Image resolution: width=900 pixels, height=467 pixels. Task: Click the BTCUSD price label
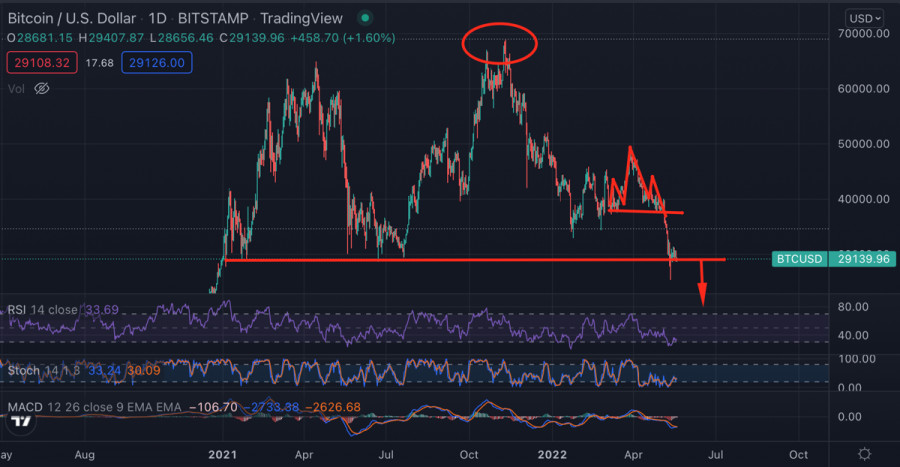[x=800, y=259]
